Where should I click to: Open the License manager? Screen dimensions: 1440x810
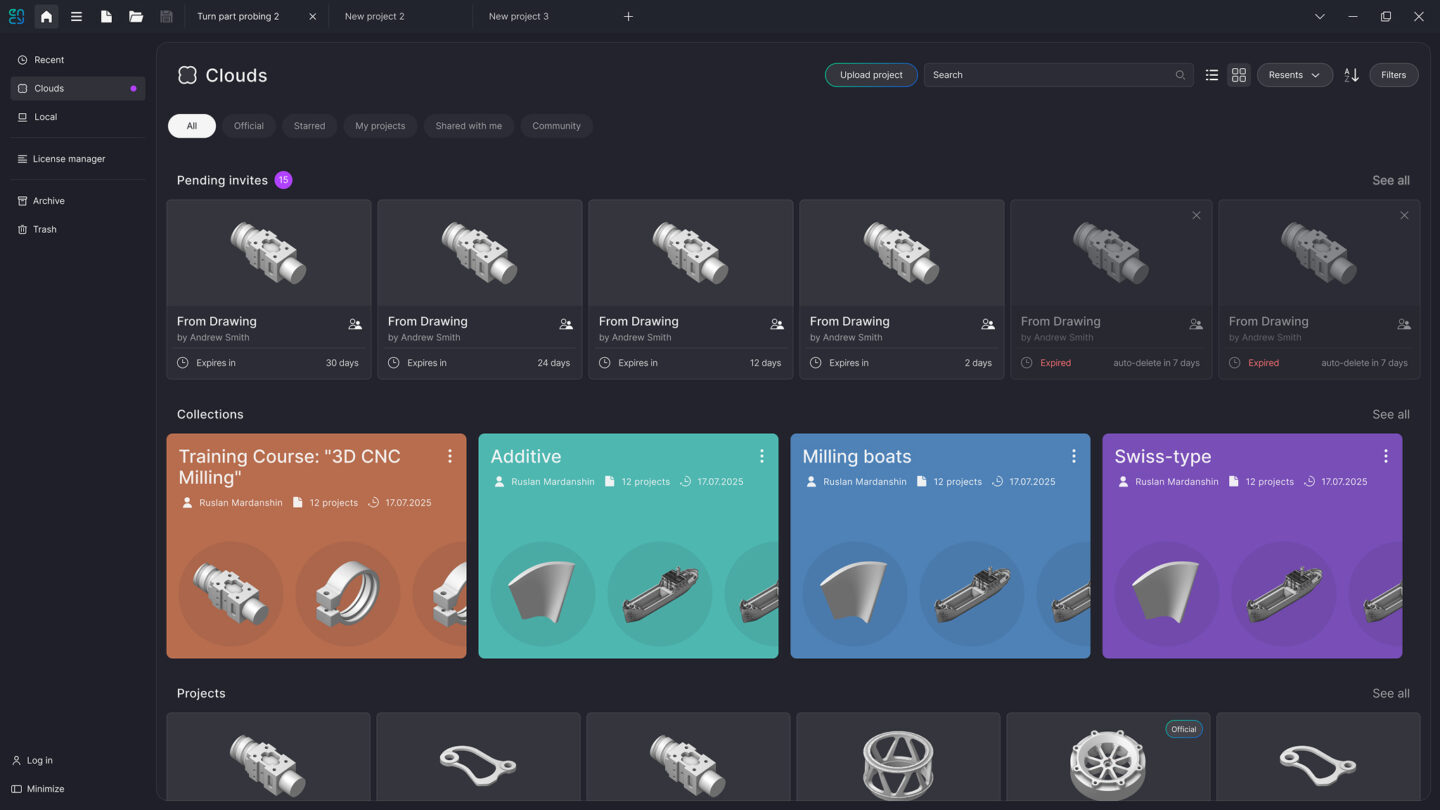[x=67, y=158]
